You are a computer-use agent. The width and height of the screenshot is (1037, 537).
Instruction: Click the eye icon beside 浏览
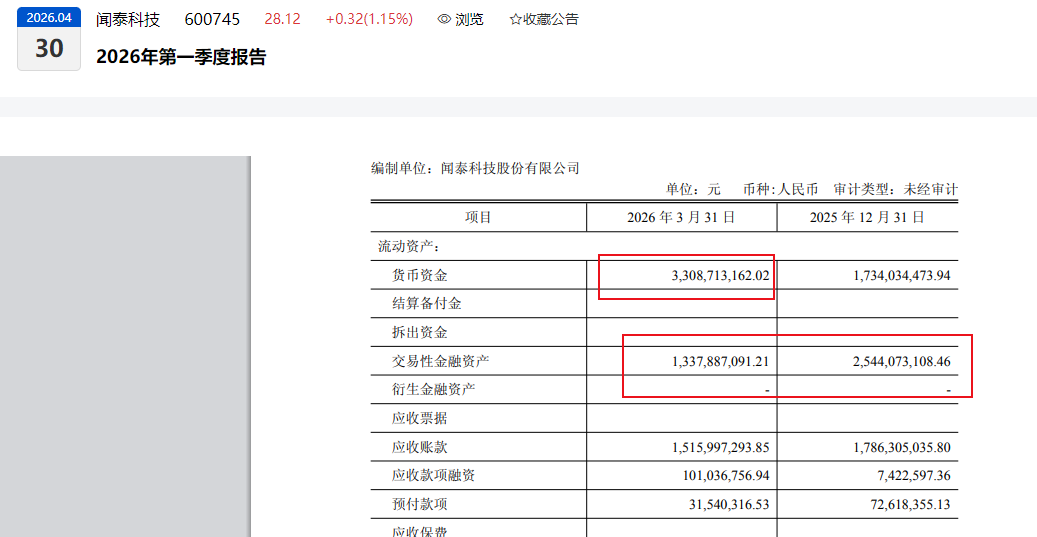tap(444, 19)
